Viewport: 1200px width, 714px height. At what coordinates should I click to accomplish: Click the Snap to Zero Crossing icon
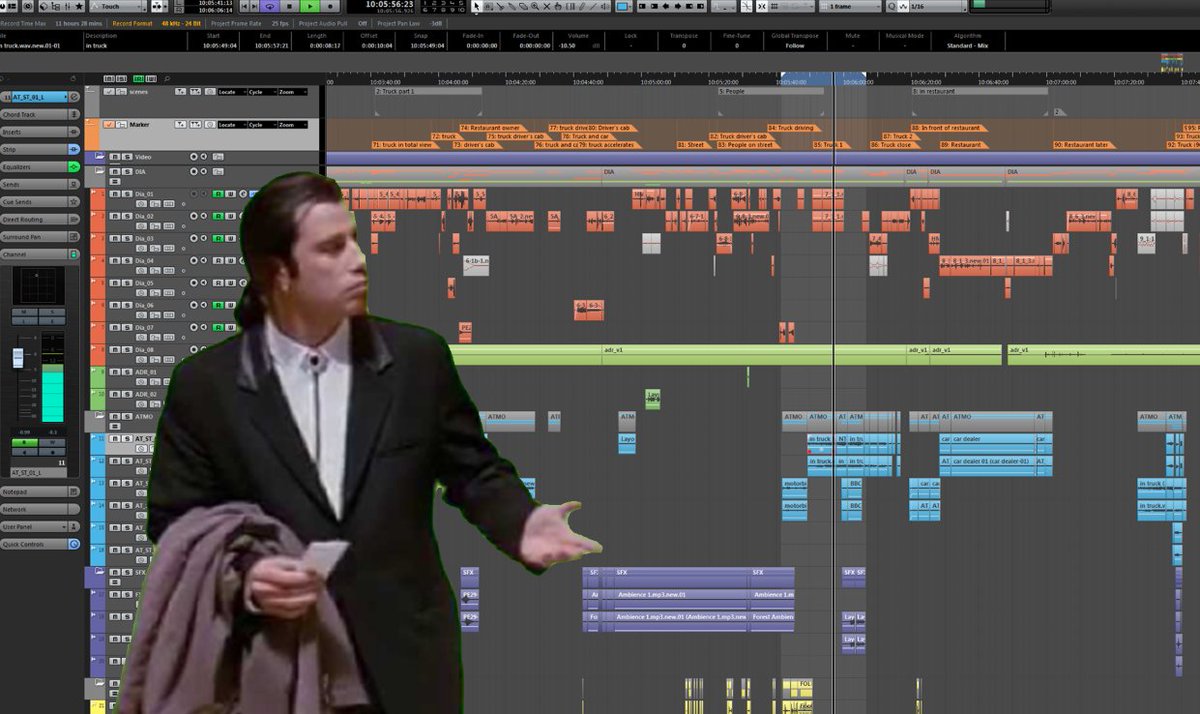pos(746,6)
